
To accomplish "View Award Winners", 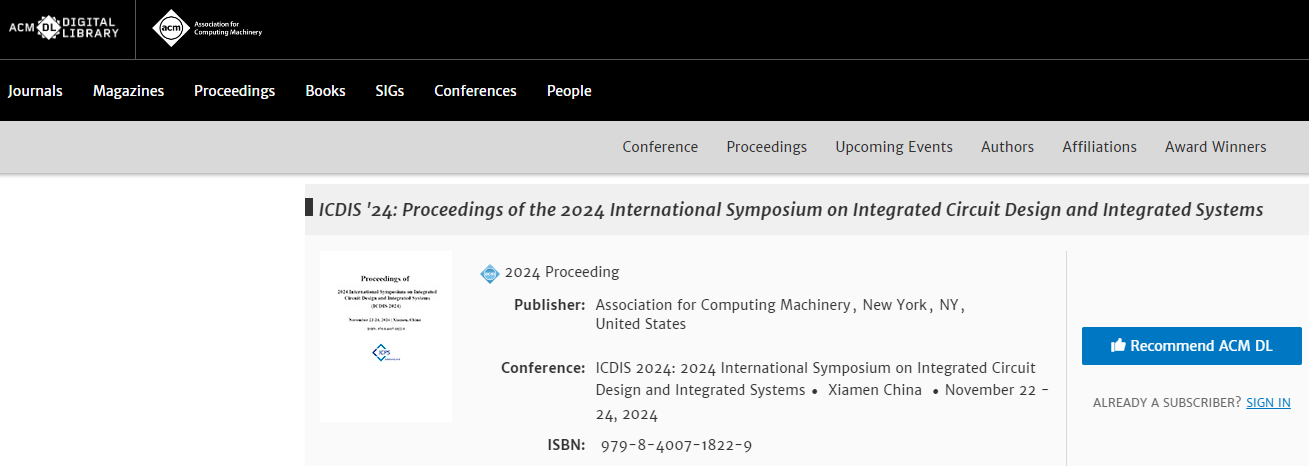I will (1215, 147).
